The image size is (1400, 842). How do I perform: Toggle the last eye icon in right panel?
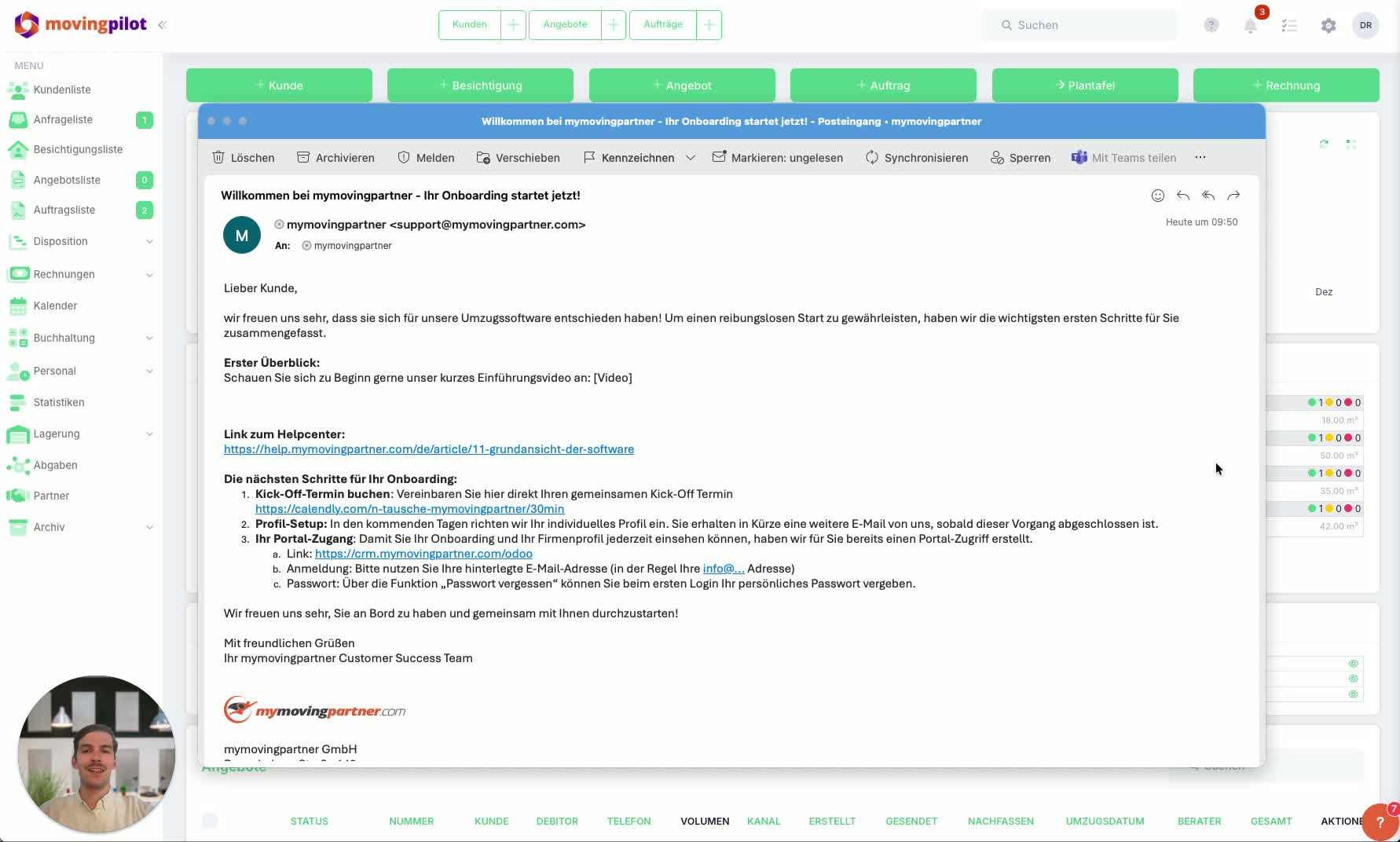(1353, 694)
